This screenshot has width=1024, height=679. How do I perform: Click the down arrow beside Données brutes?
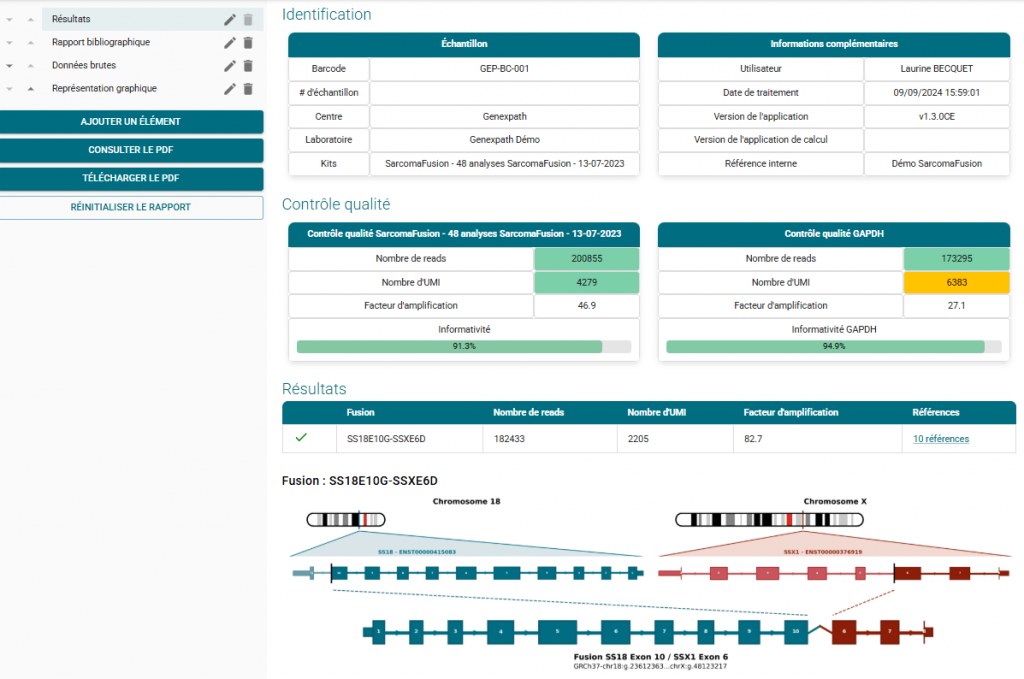click(9, 66)
